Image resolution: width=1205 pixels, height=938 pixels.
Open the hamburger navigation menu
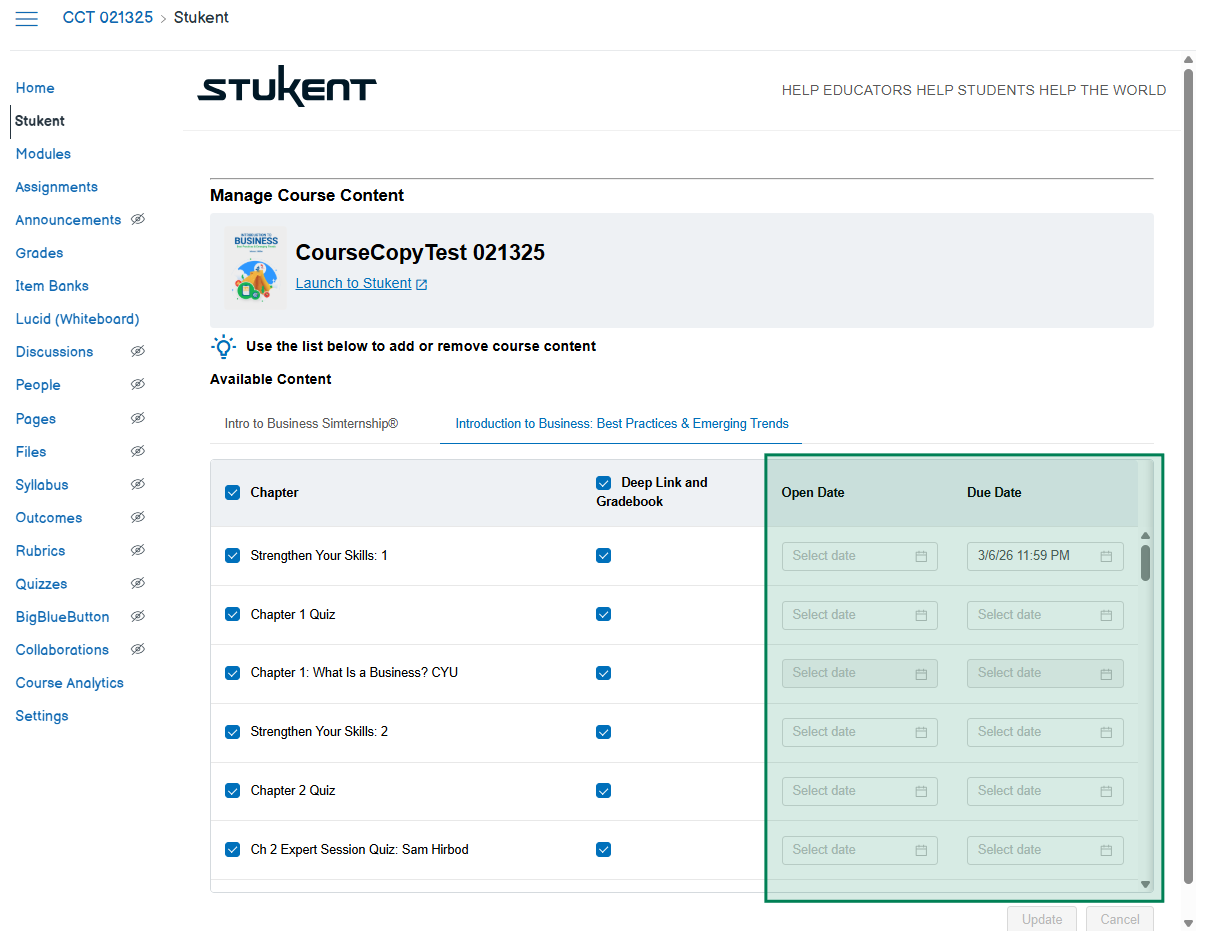27,18
